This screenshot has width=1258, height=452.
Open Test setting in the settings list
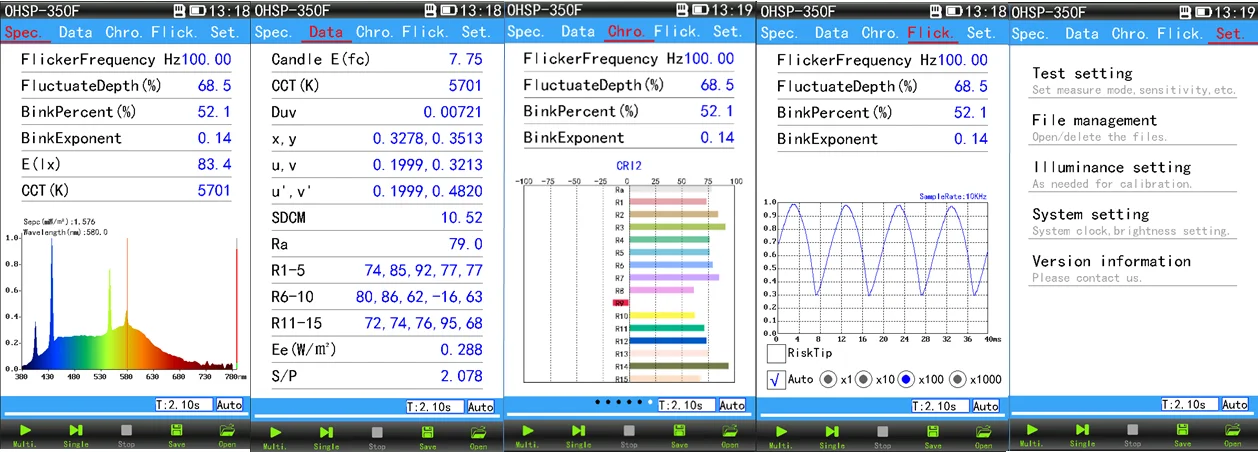1082,74
